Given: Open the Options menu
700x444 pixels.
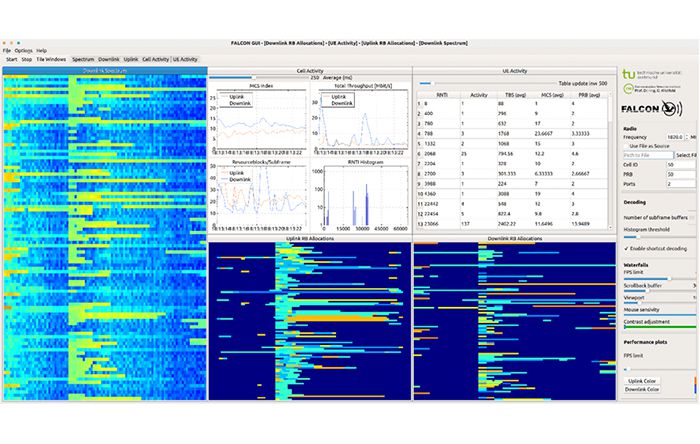Looking at the screenshot, I should pos(23,50).
